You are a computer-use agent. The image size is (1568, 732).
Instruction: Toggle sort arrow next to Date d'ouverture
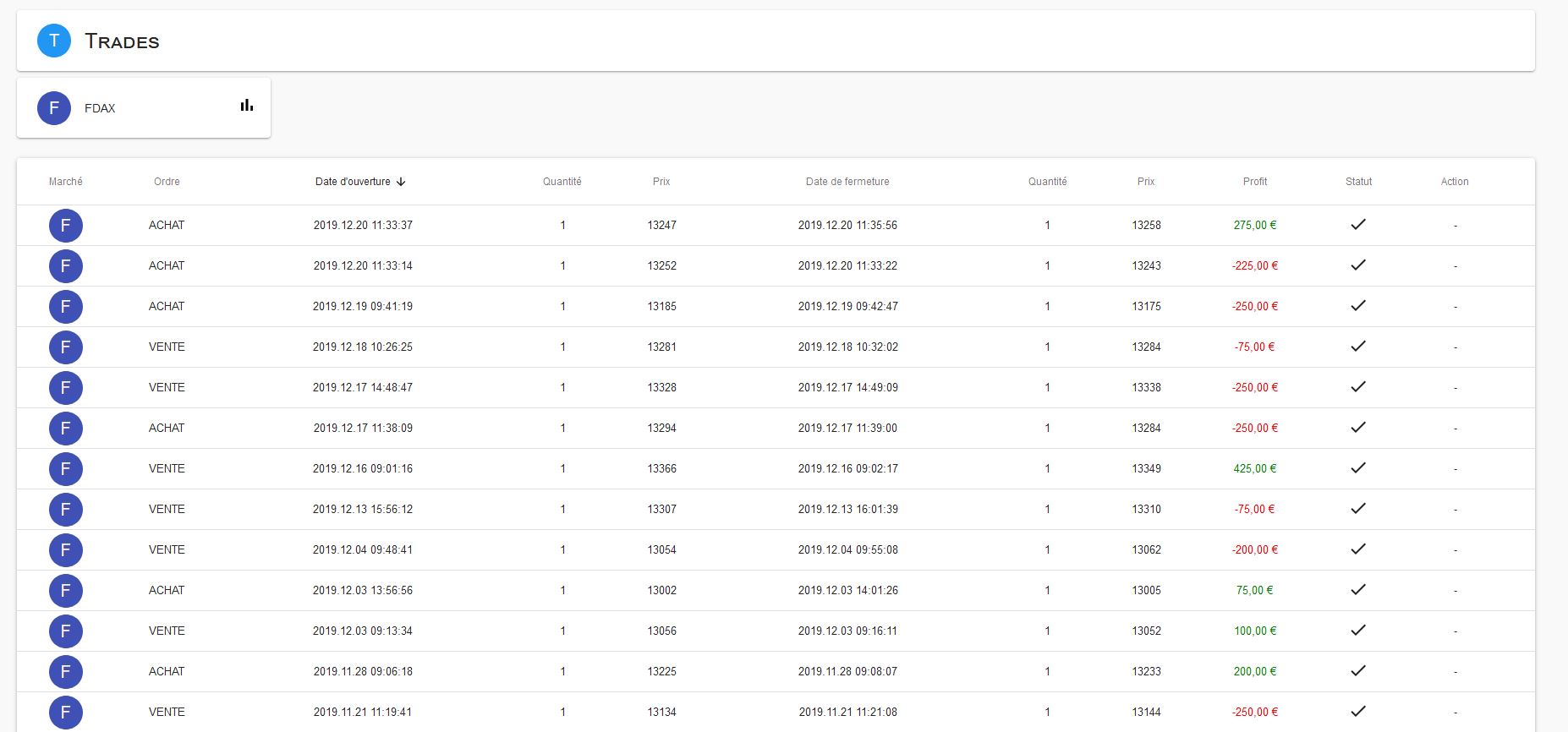(x=402, y=182)
